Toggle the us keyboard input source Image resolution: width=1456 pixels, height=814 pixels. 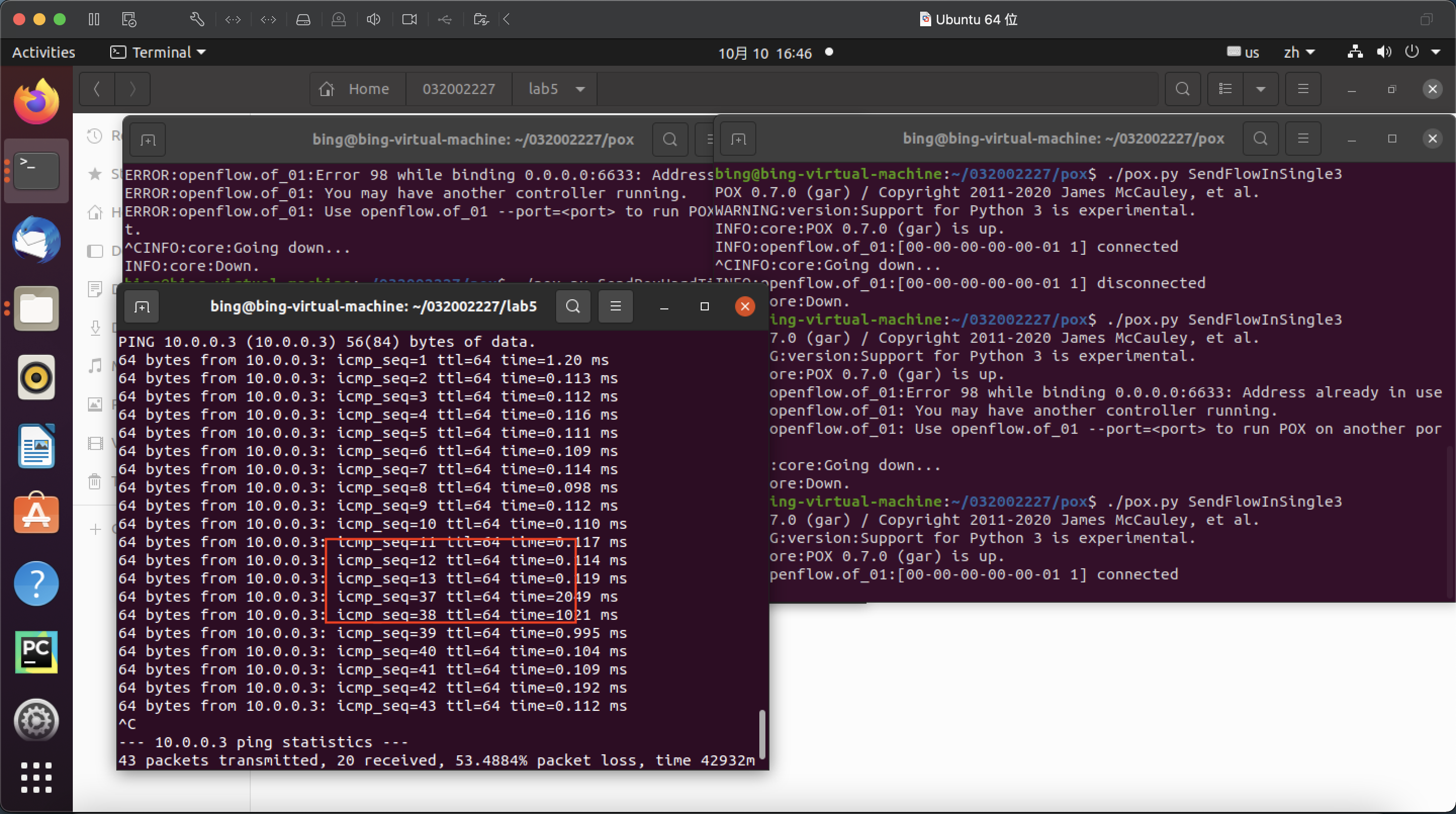click(1243, 53)
